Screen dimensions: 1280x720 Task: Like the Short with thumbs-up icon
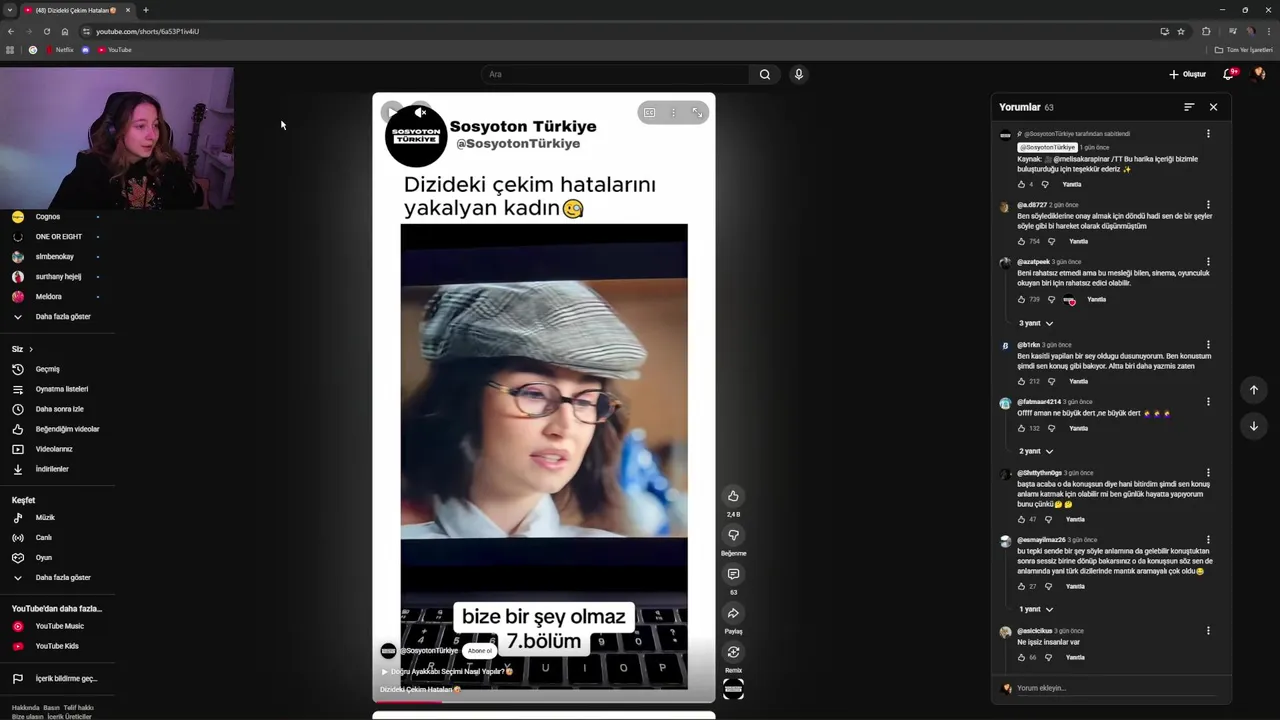pos(733,496)
